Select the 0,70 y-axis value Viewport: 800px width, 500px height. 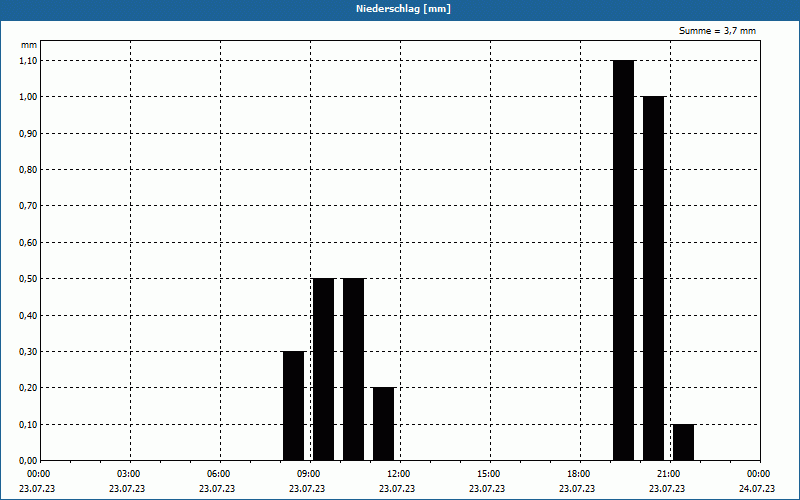28,206
